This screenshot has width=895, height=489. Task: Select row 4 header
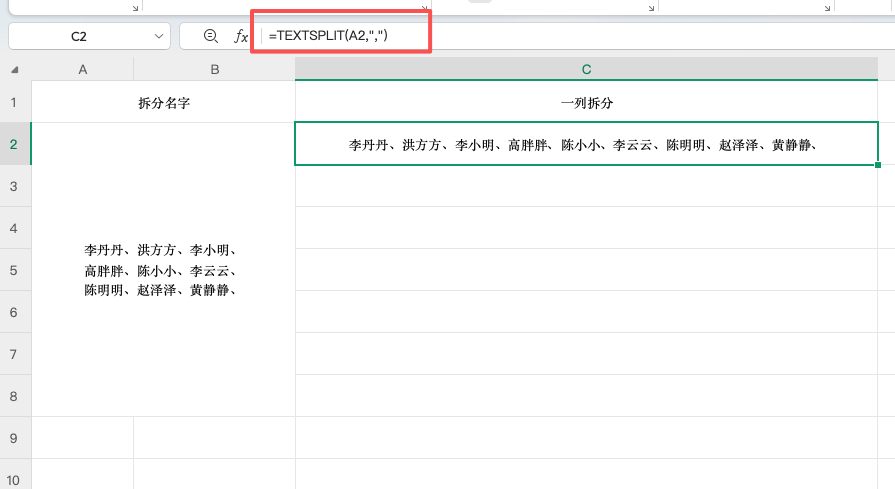click(x=15, y=228)
